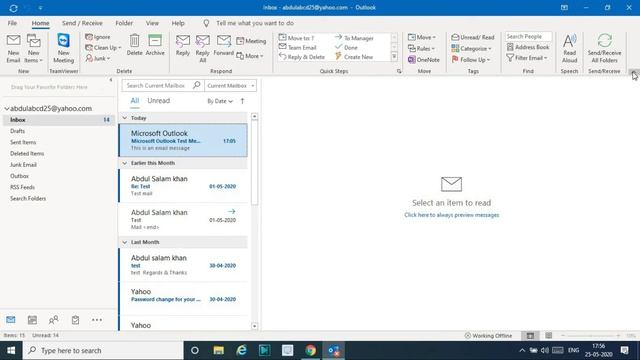Send the message to OneNote
640x360 pixels.
click(424, 60)
